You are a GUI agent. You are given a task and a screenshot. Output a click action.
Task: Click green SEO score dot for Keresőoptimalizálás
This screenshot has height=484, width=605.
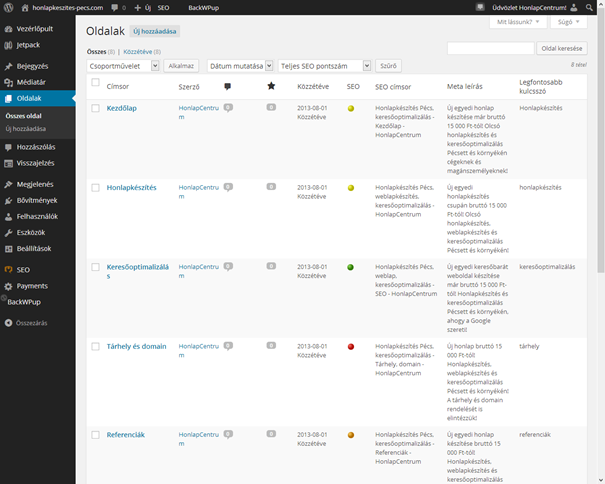coord(350,267)
